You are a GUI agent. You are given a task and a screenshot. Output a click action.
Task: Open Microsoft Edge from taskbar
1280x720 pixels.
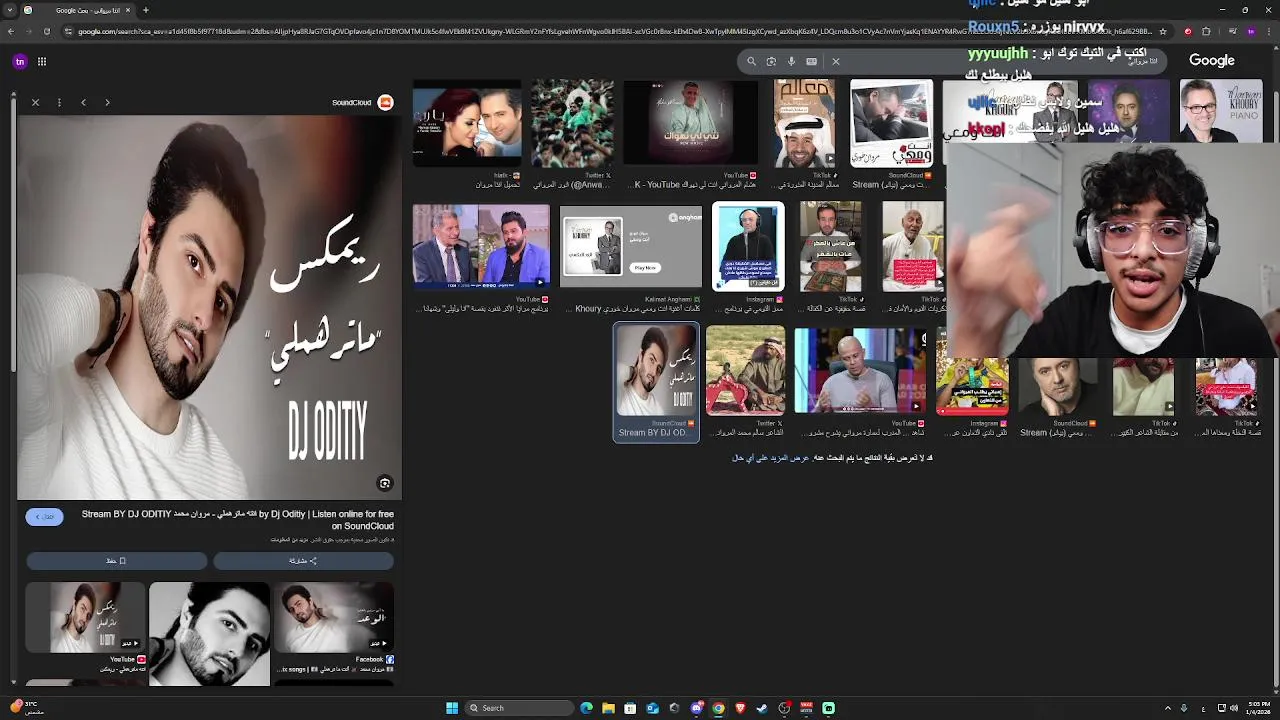[x=586, y=708]
